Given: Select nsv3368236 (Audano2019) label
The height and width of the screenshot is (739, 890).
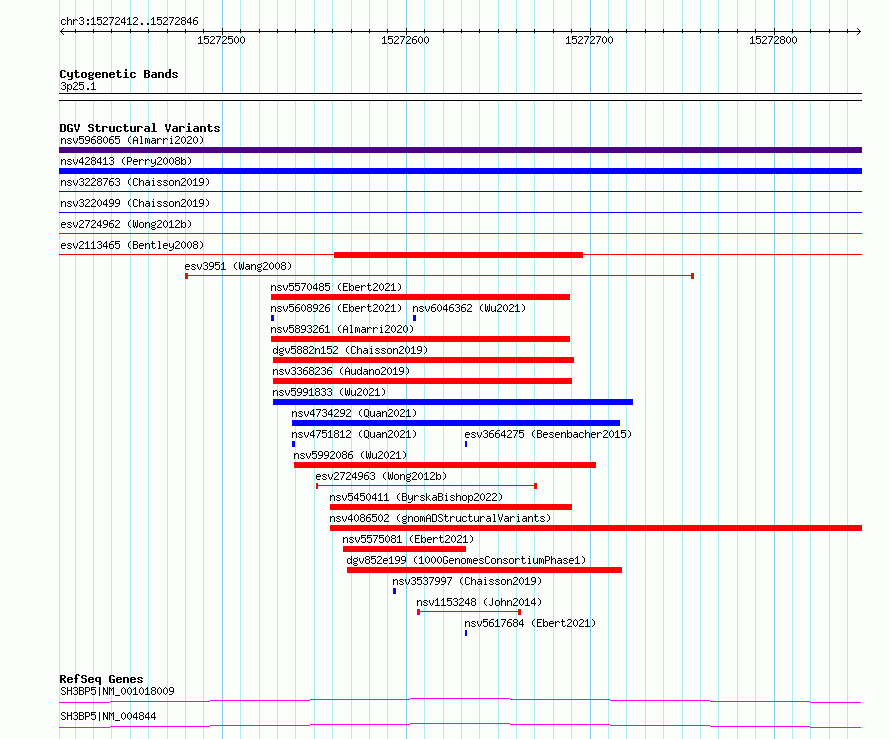Looking at the screenshot, I should tap(341, 371).
